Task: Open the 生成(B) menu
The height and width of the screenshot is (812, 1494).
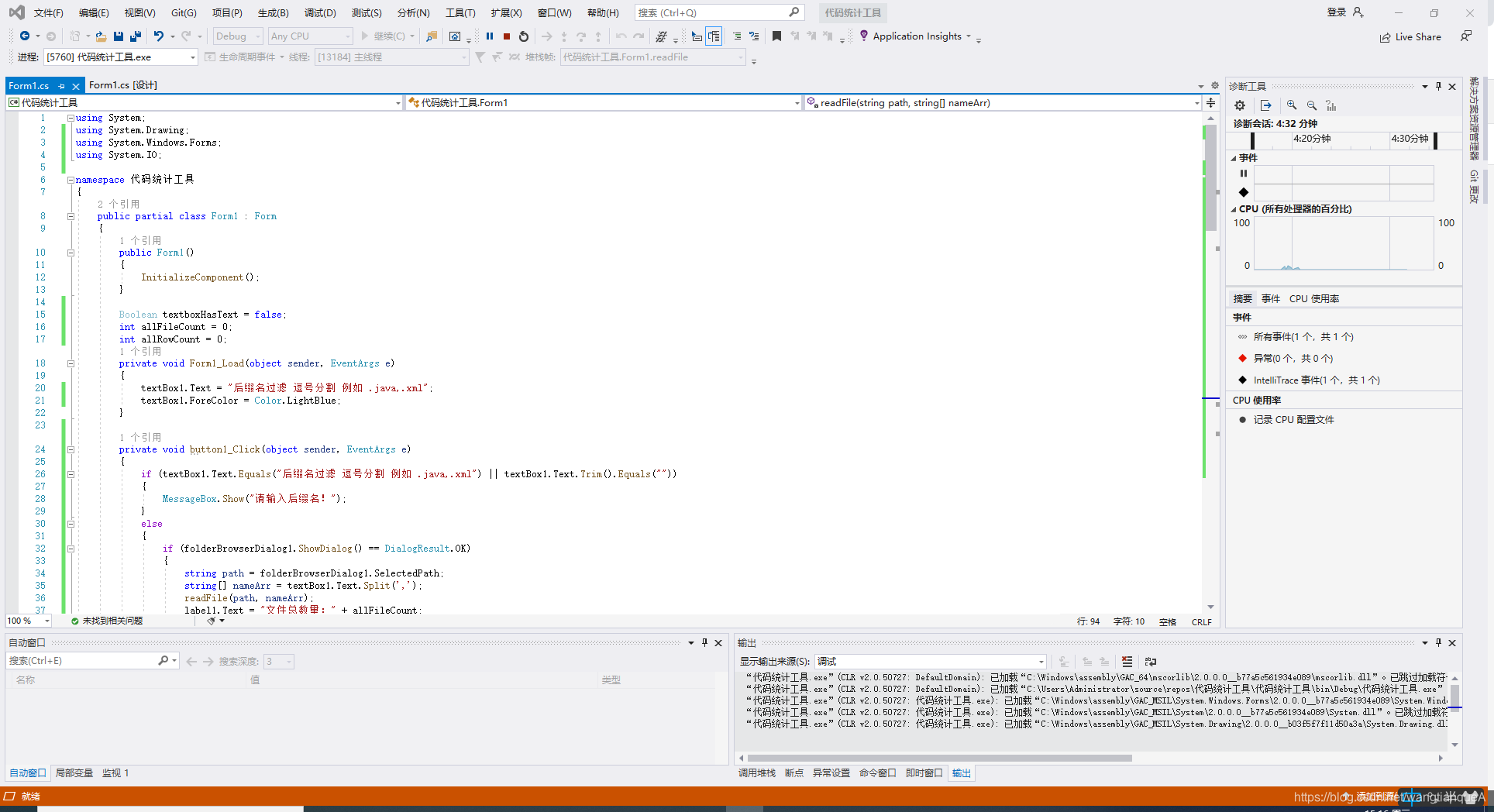Action: 273,12
